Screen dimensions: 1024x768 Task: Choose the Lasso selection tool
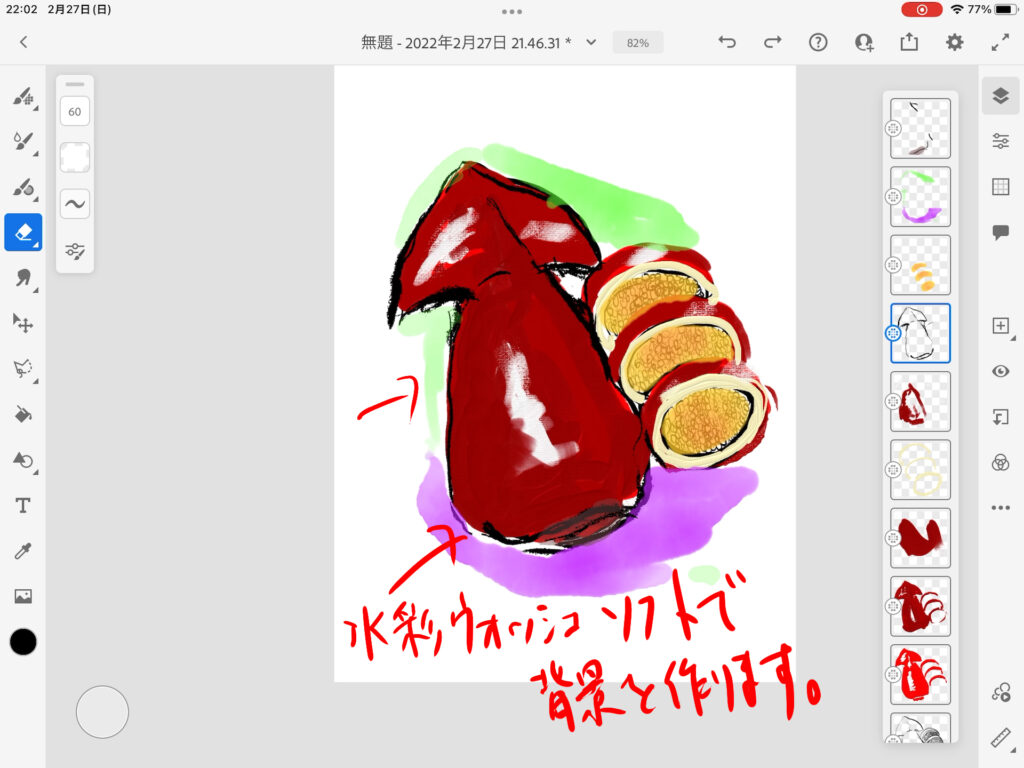coord(22,369)
